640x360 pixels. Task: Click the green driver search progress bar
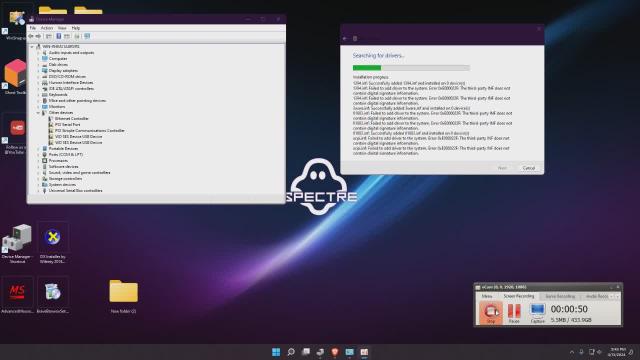tap(411, 68)
